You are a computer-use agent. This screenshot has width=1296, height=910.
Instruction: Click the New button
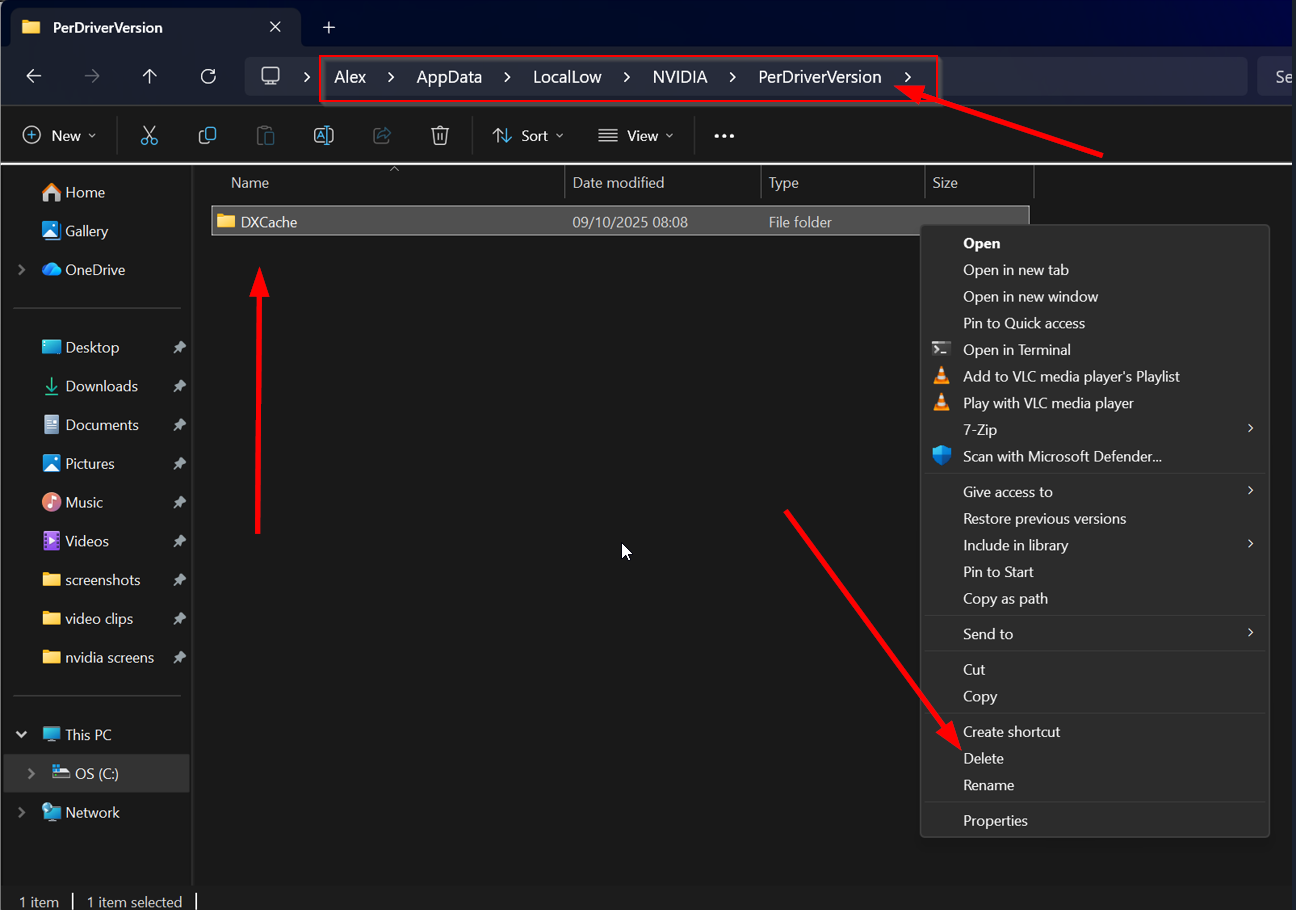pyautogui.click(x=59, y=136)
